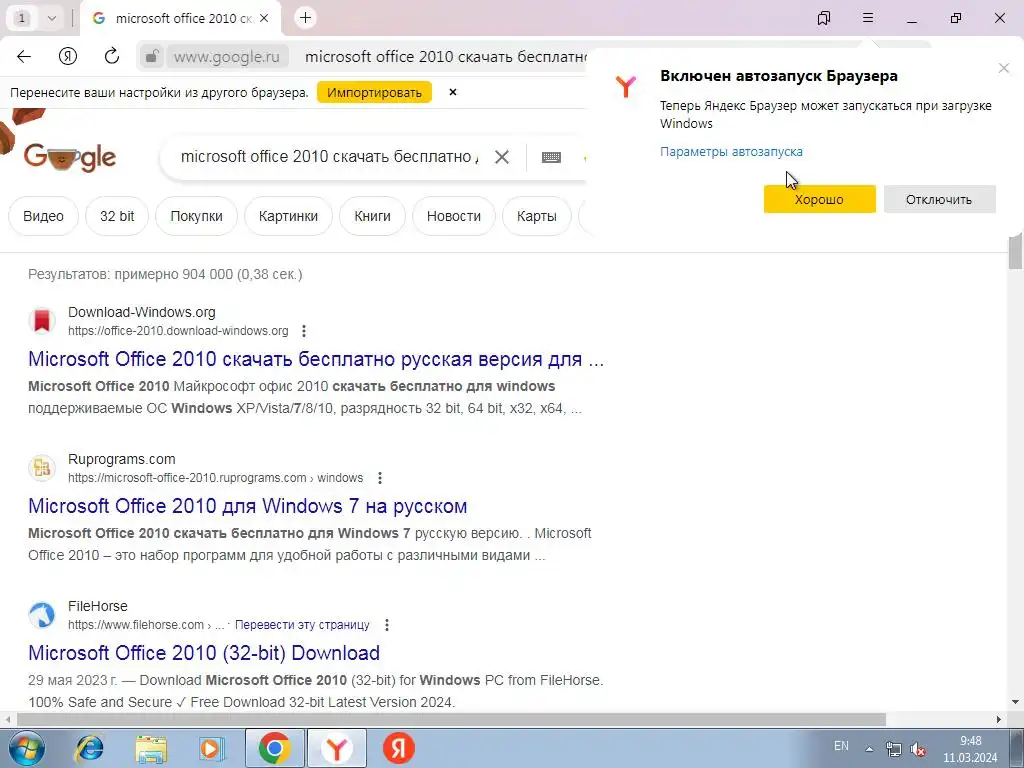This screenshot has width=1024, height=768.
Task: Click the scroll down arrow
Action: 1015,702
